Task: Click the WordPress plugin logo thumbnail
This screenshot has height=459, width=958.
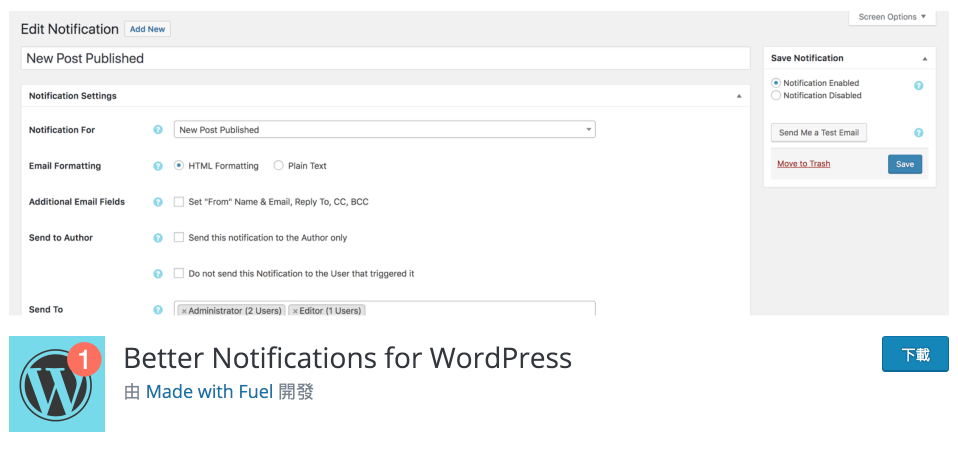Action: pyautogui.click(x=57, y=384)
